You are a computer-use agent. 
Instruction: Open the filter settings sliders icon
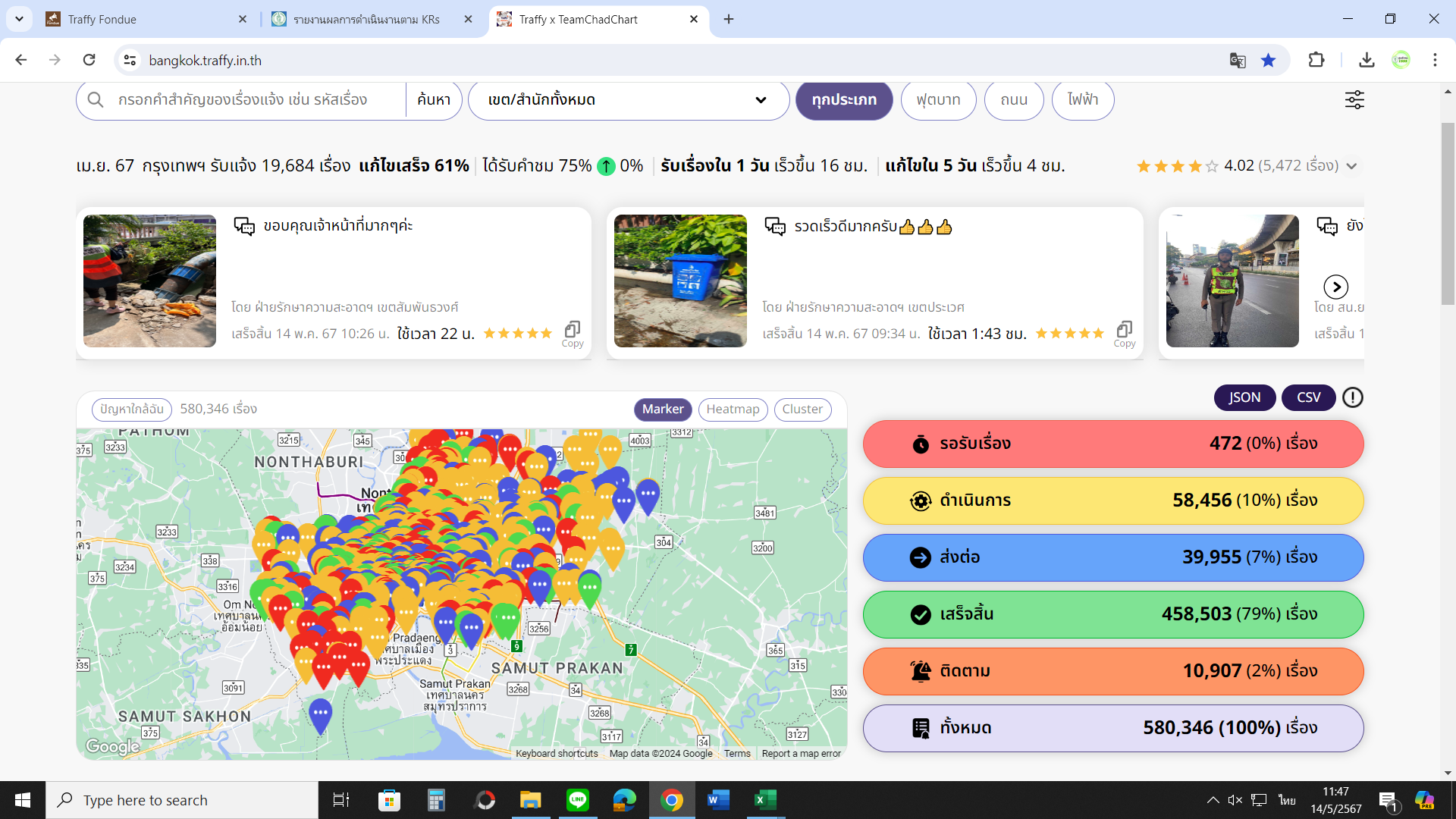pyautogui.click(x=1354, y=100)
